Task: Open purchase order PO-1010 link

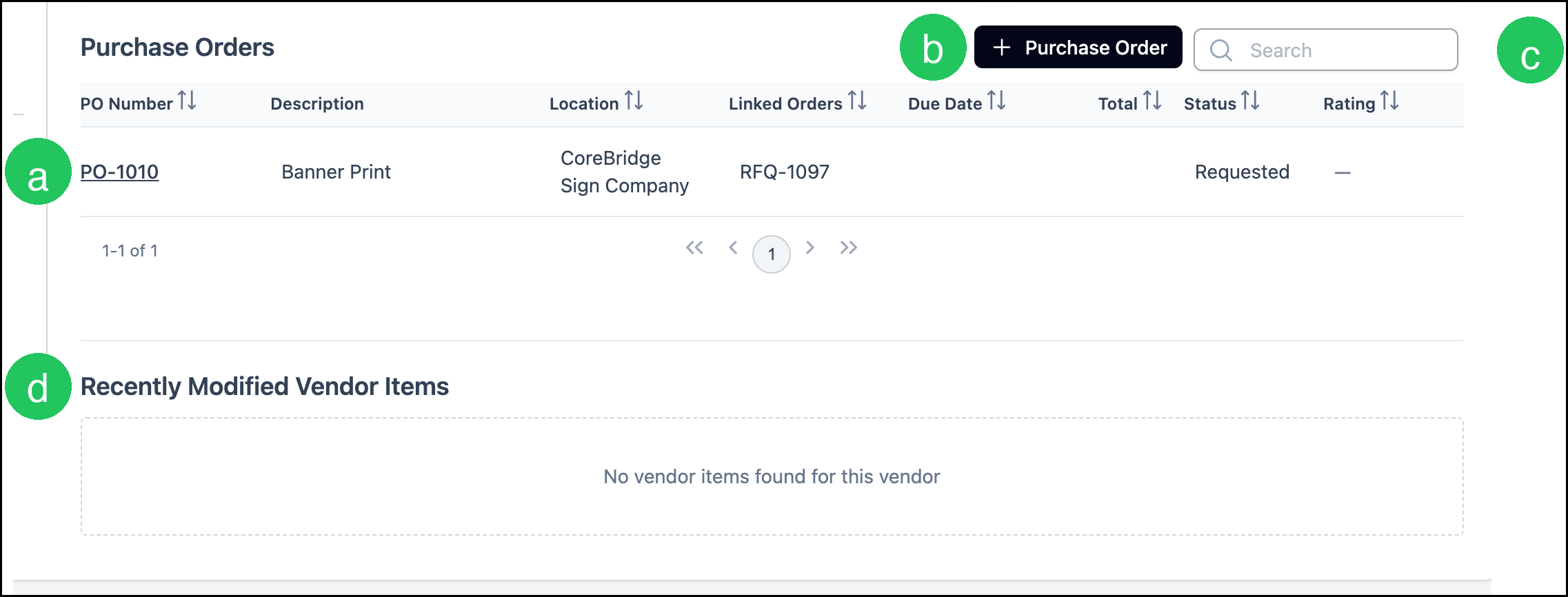Action: (119, 172)
